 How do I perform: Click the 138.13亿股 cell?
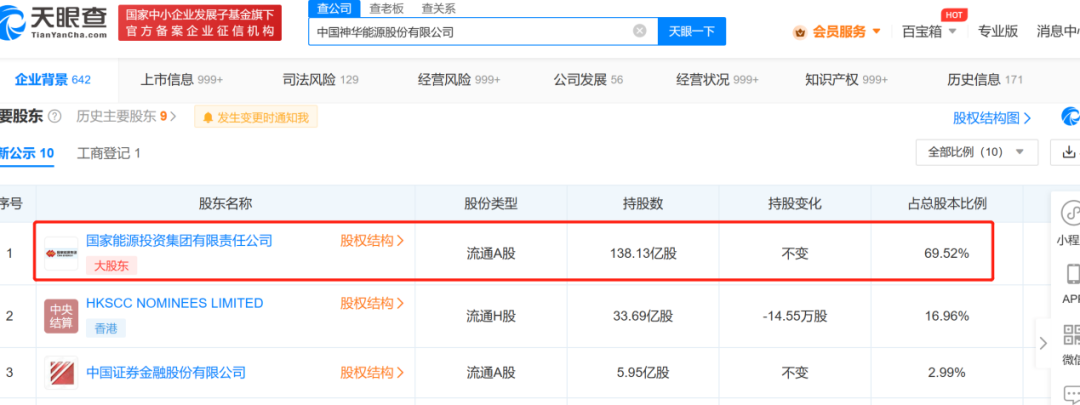(x=643, y=253)
